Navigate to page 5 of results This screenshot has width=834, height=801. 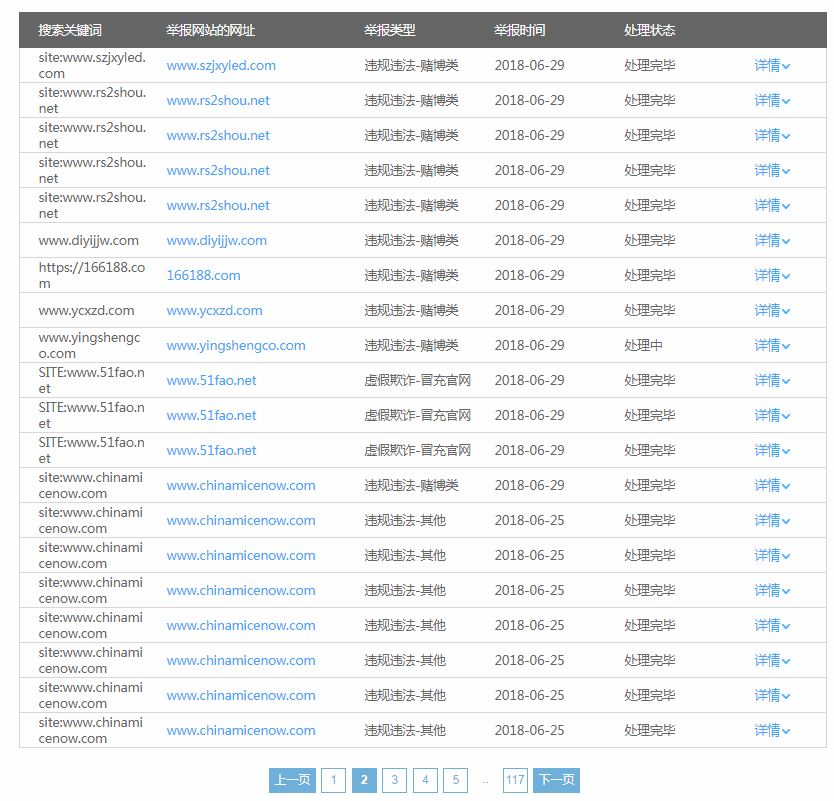455,780
